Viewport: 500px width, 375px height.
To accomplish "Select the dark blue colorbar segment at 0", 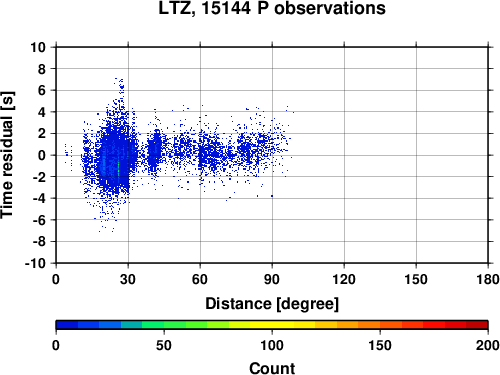I will click(67, 325).
